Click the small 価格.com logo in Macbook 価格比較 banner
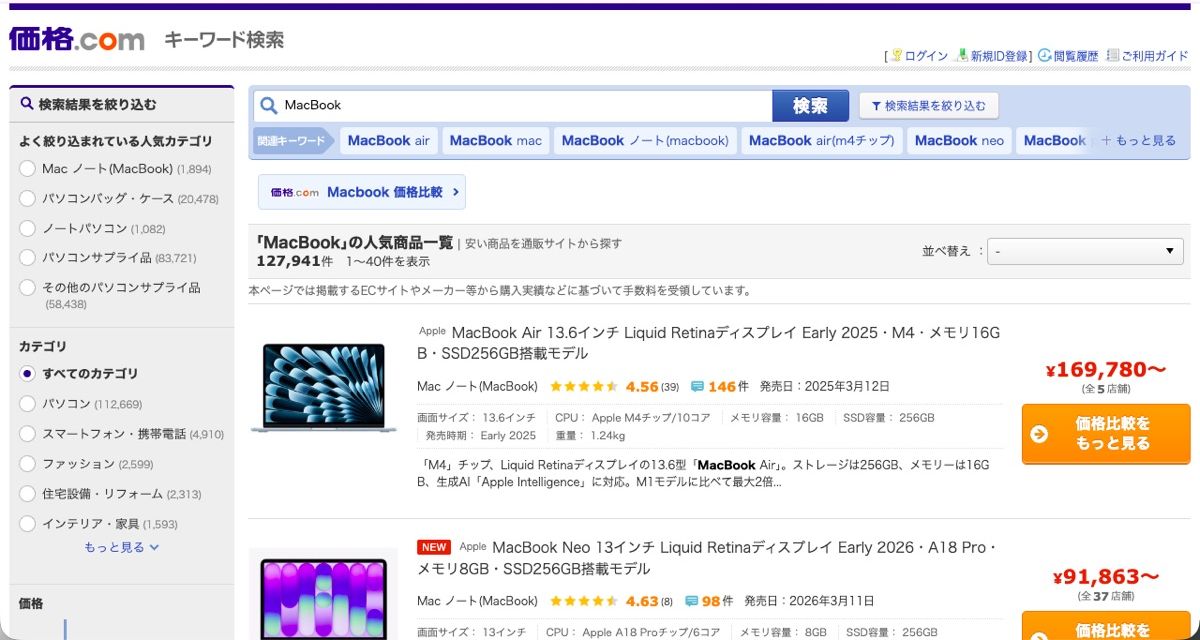The image size is (1200, 640). [294, 192]
